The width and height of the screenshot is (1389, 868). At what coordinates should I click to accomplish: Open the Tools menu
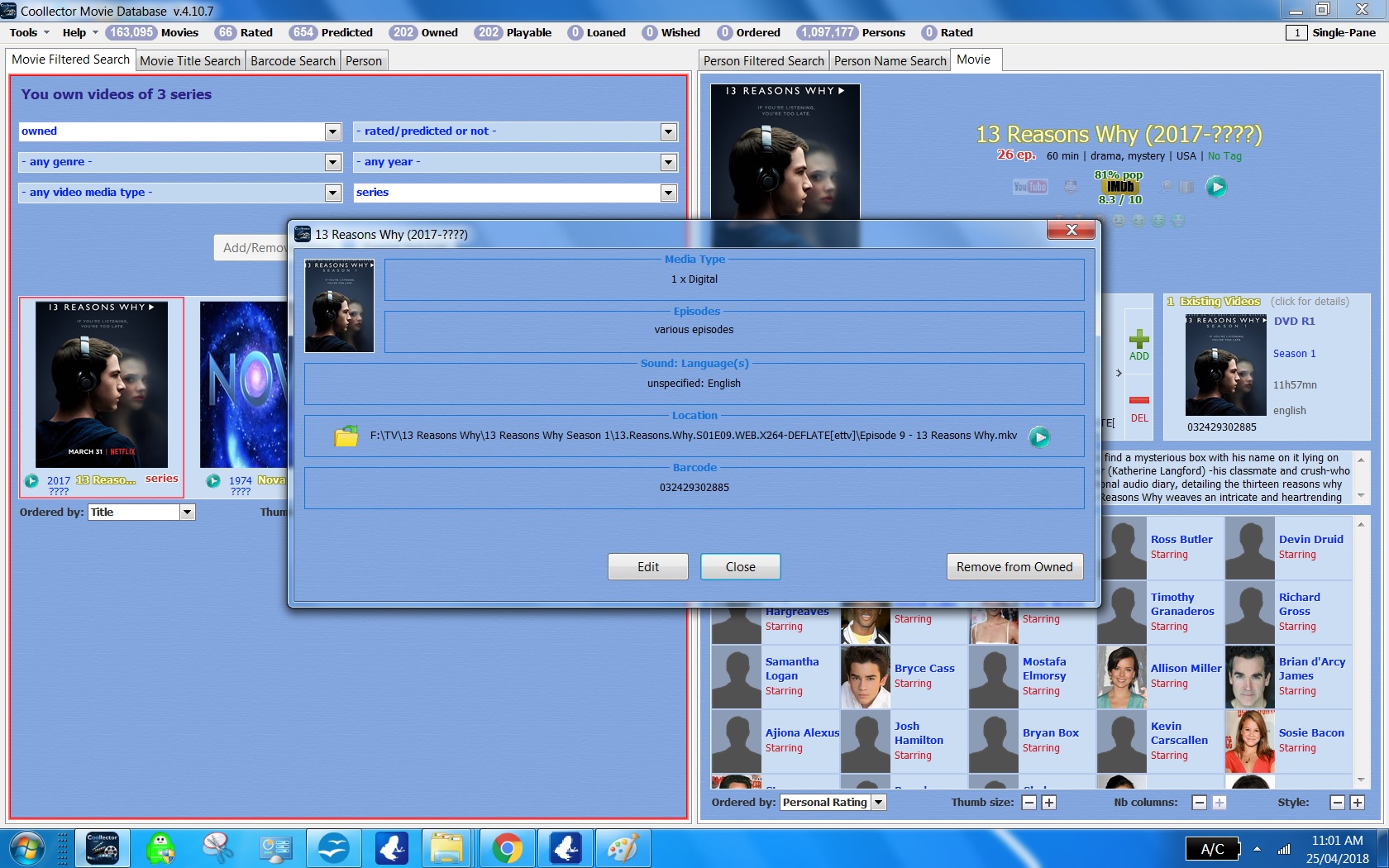click(x=29, y=33)
